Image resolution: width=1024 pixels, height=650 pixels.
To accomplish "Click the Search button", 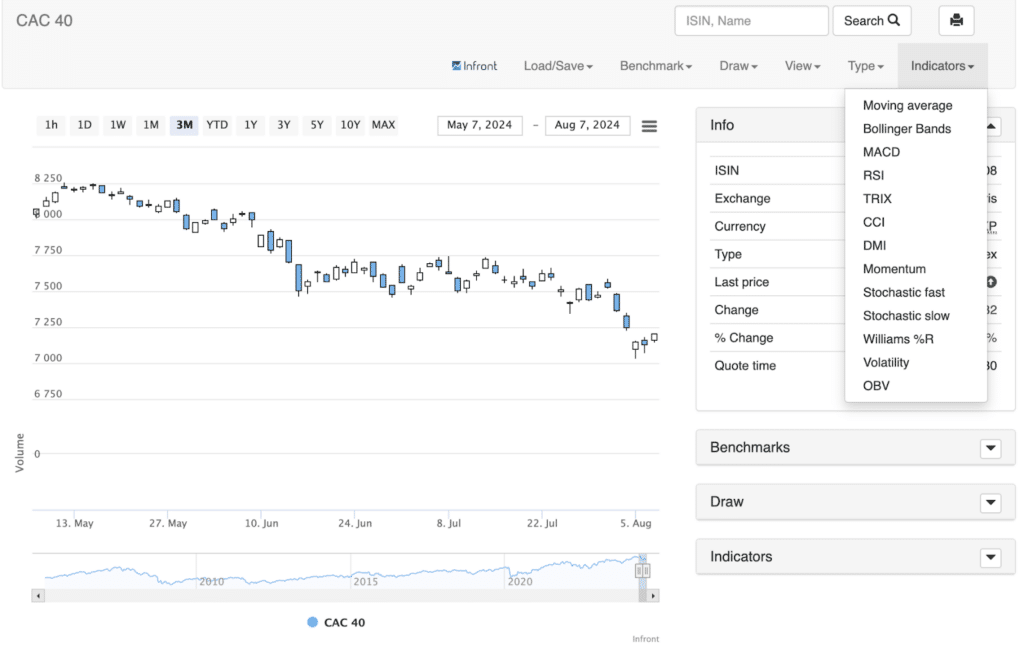I will [x=871, y=20].
